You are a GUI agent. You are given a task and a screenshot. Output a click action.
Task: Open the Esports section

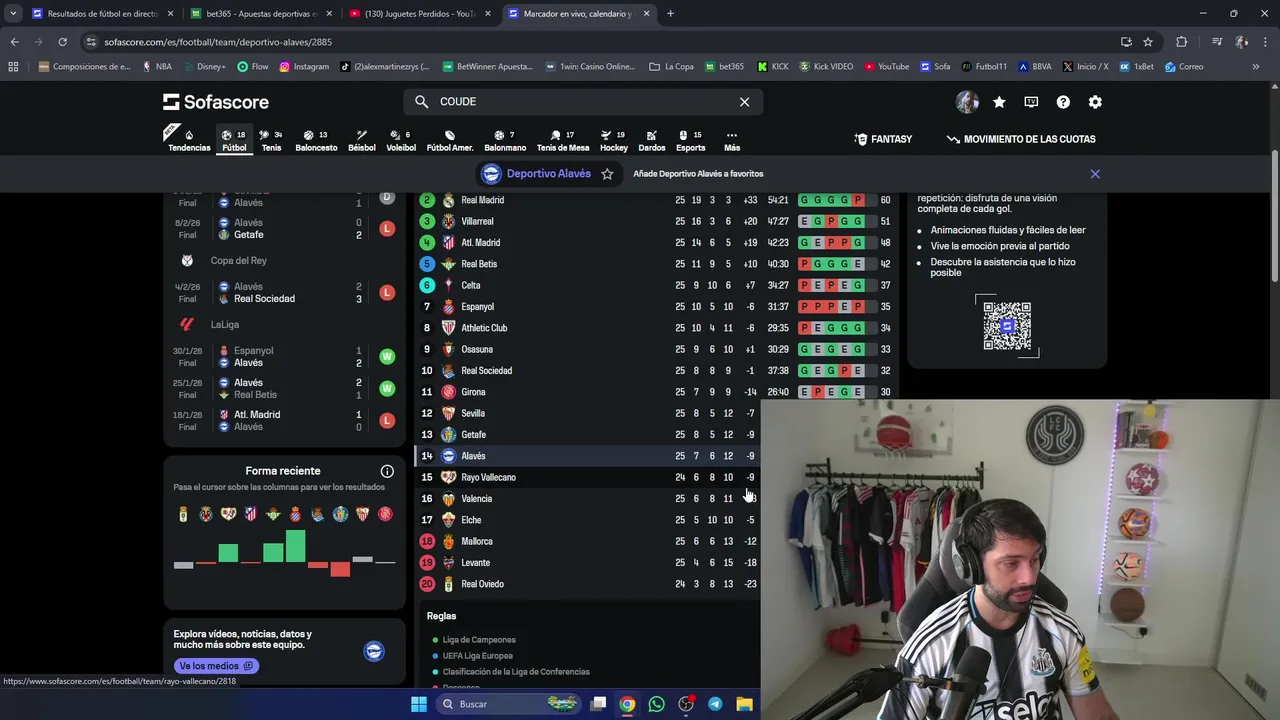(690, 140)
